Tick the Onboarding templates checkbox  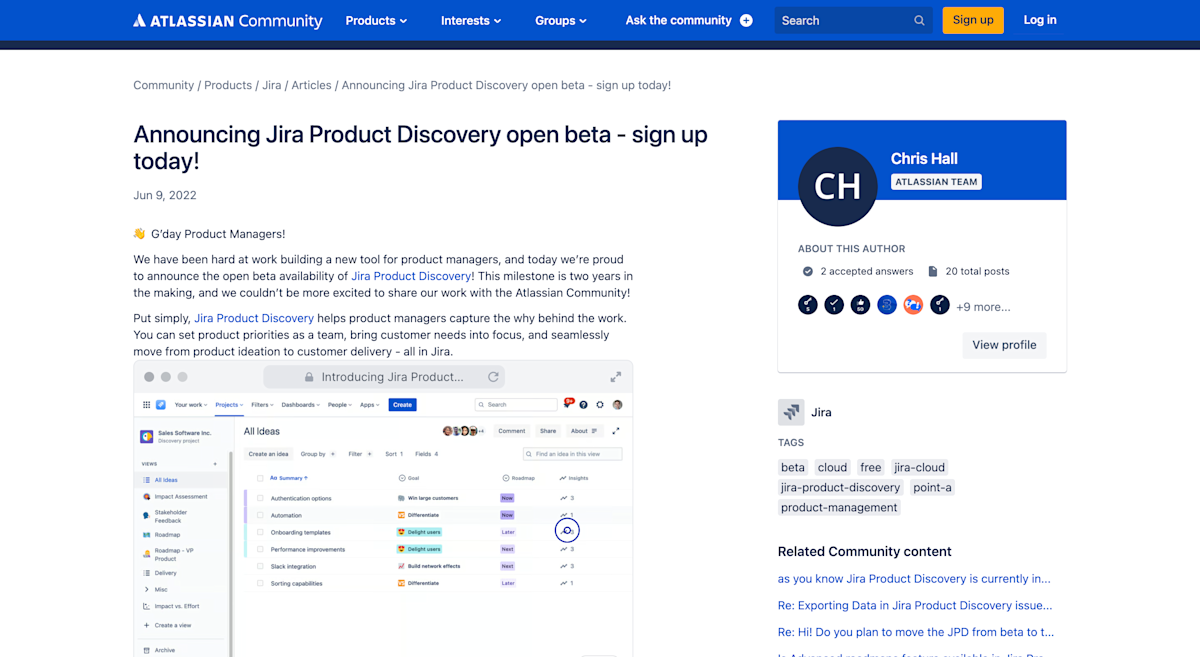click(260, 532)
